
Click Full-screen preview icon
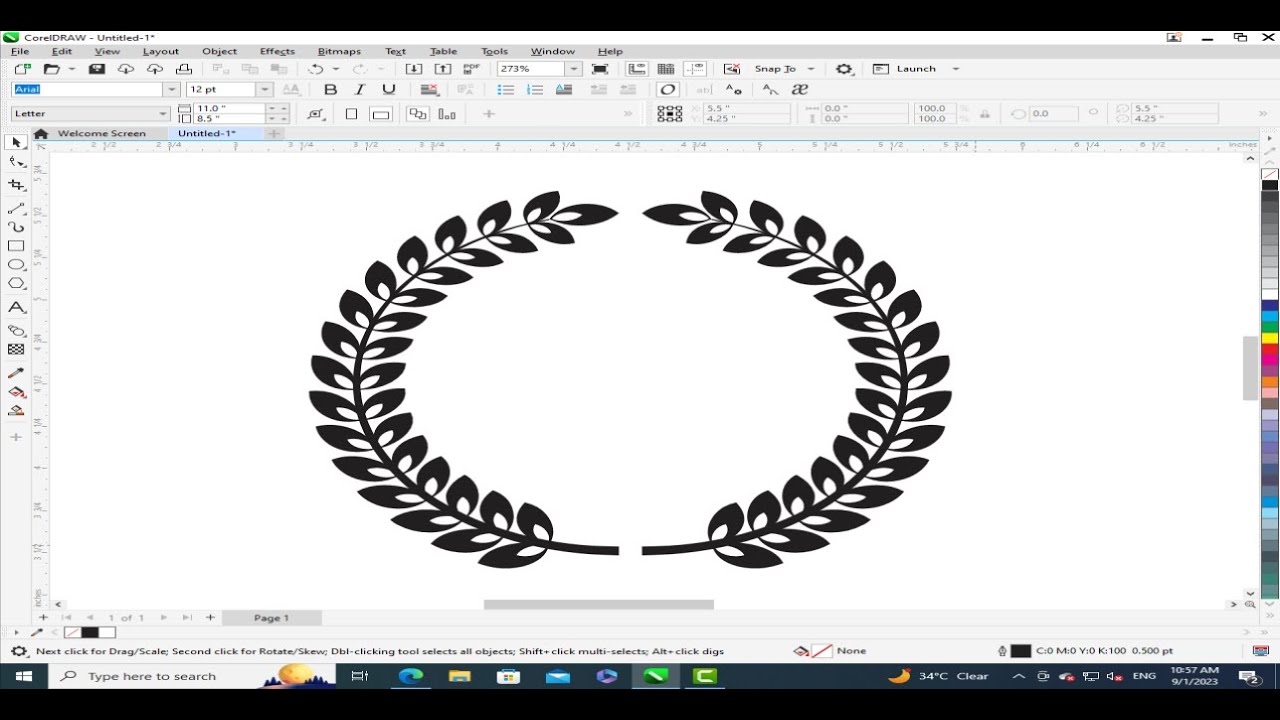tap(600, 69)
